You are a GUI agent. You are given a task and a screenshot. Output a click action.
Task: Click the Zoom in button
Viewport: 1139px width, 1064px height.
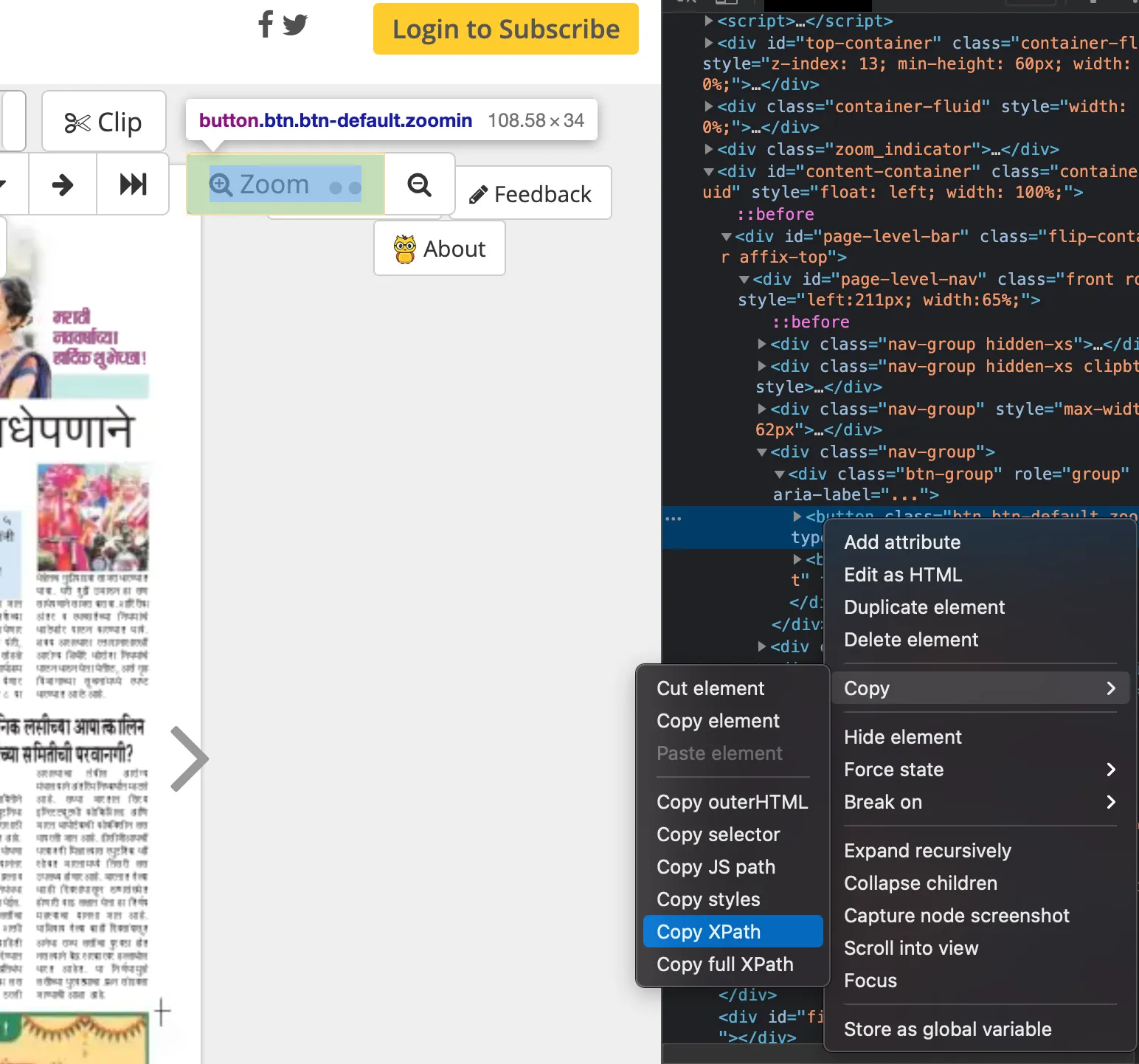point(285,184)
